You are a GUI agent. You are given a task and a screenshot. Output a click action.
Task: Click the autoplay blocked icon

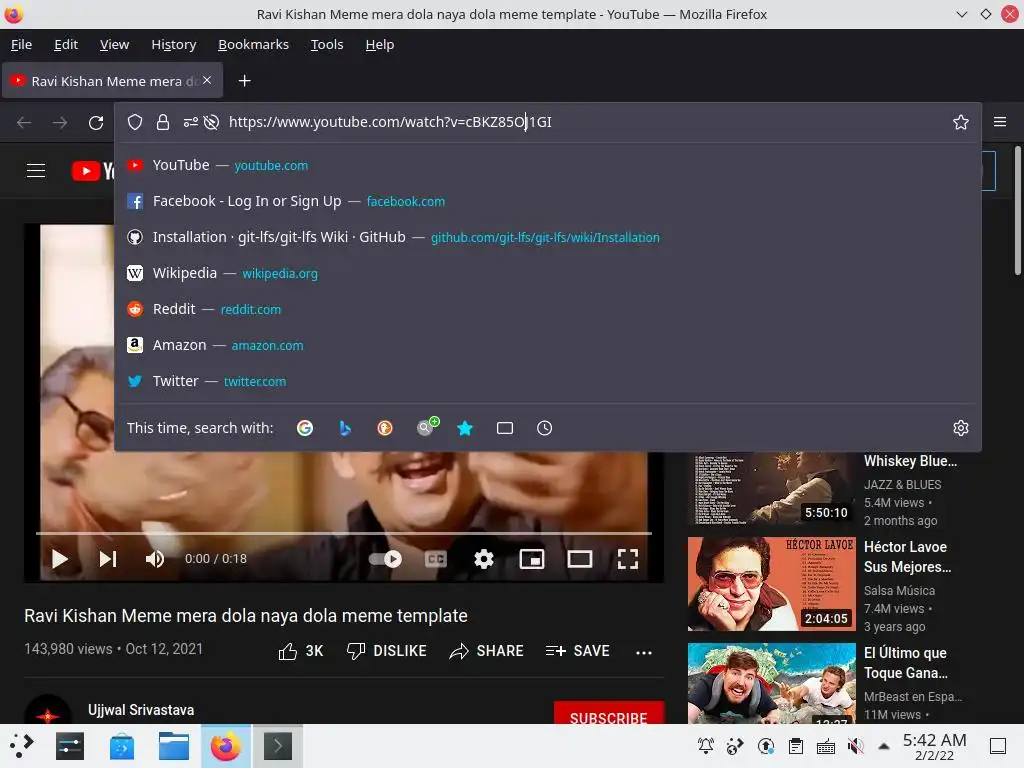pos(211,122)
